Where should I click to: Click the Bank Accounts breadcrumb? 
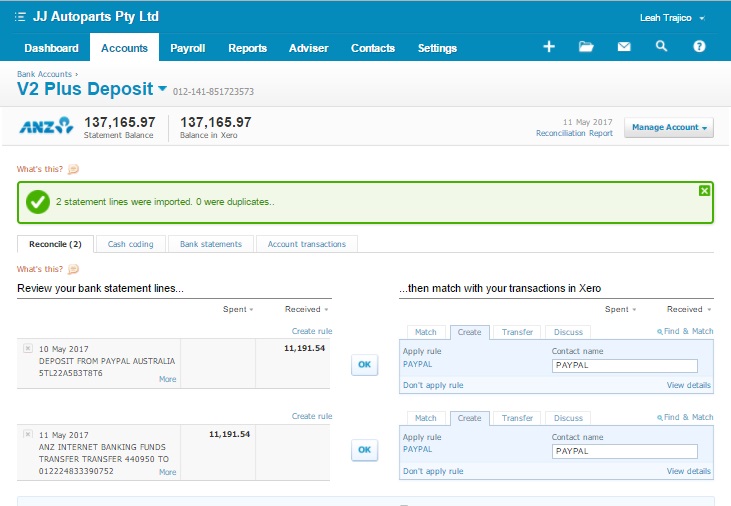44,74
